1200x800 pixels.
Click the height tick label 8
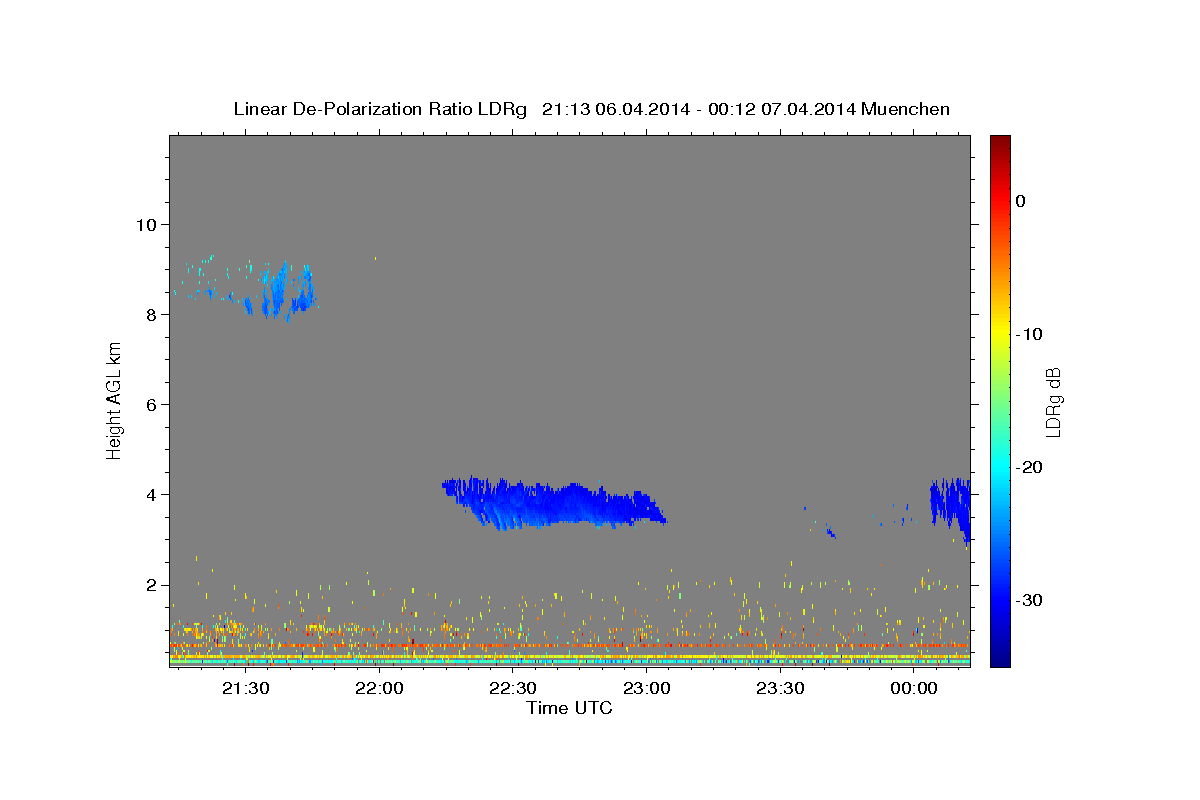(149, 314)
